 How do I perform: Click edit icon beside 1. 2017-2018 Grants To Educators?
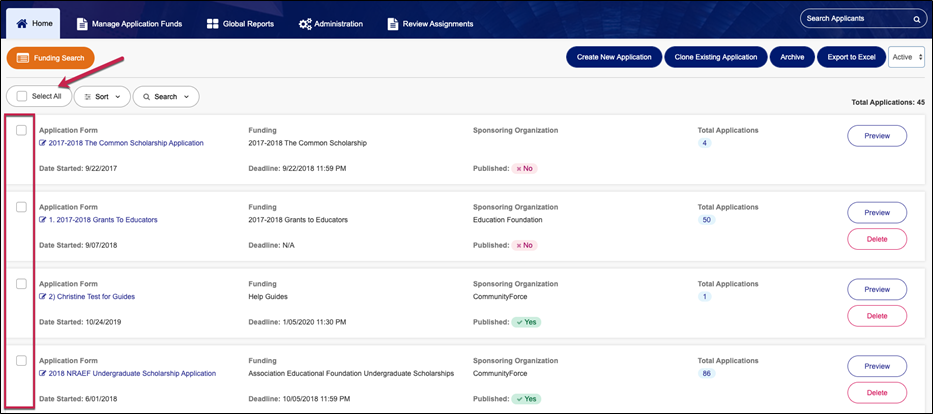pos(42,220)
